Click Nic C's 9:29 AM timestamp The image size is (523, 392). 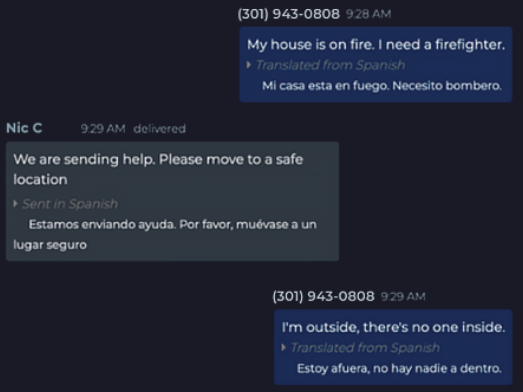(x=103, y=129)
